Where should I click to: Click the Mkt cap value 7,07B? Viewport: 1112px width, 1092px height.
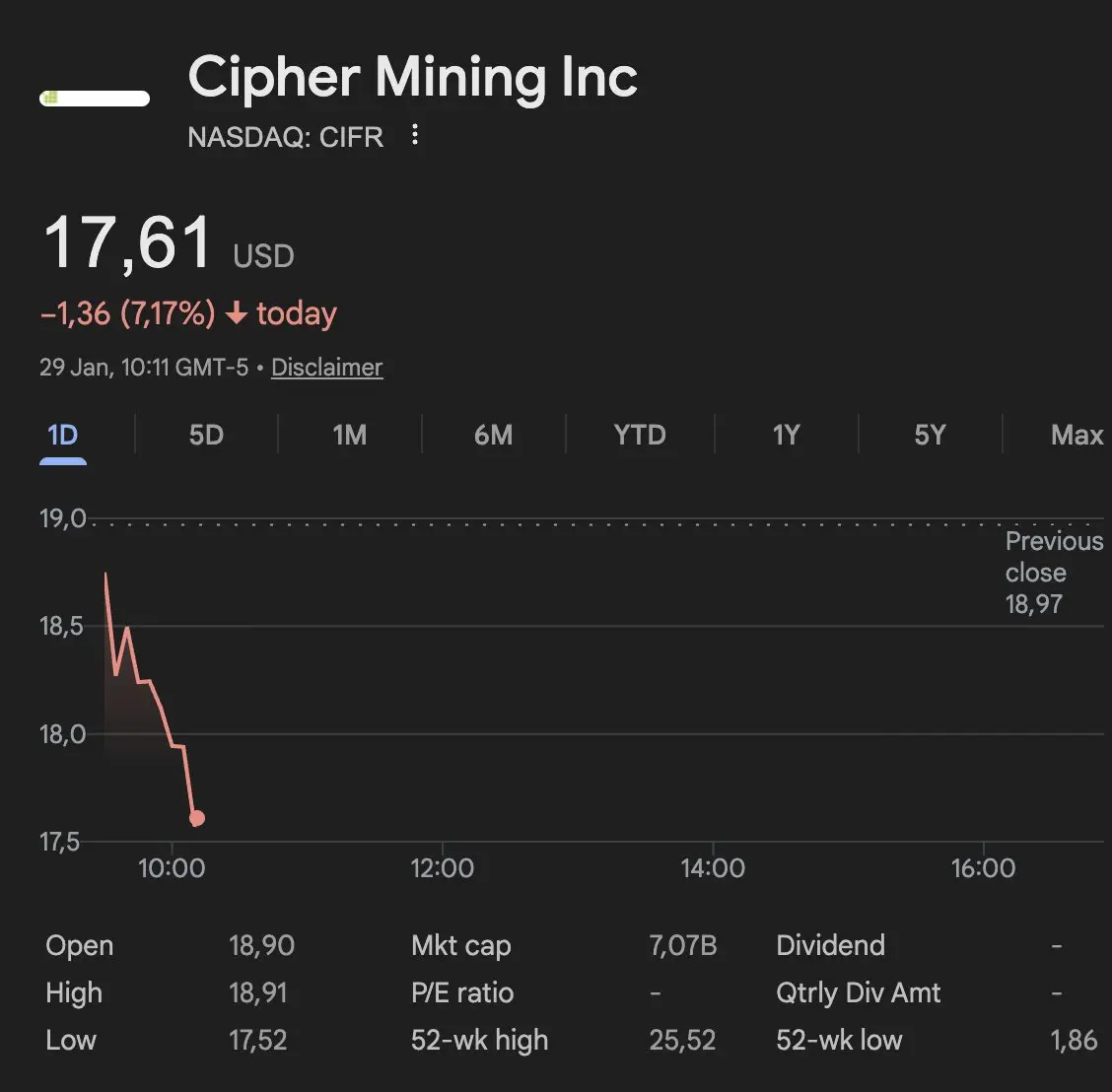(682, 945)
